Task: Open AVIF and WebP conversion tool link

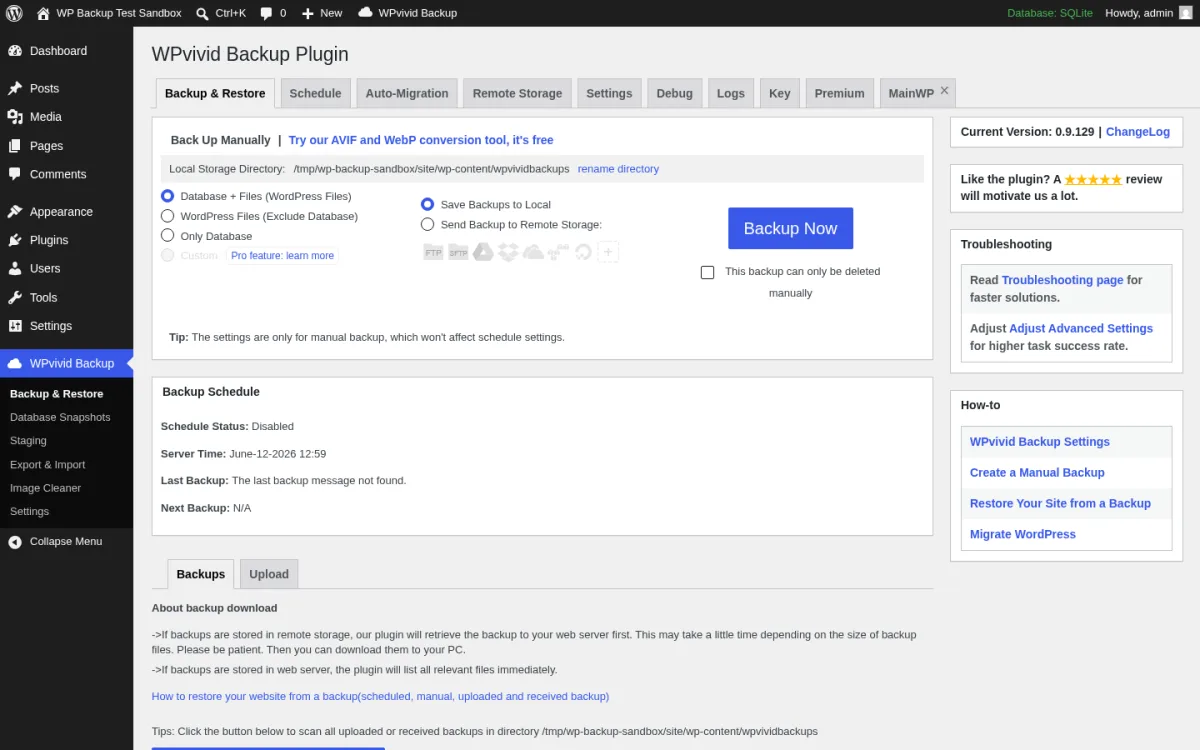Action: tap(421, 140)
